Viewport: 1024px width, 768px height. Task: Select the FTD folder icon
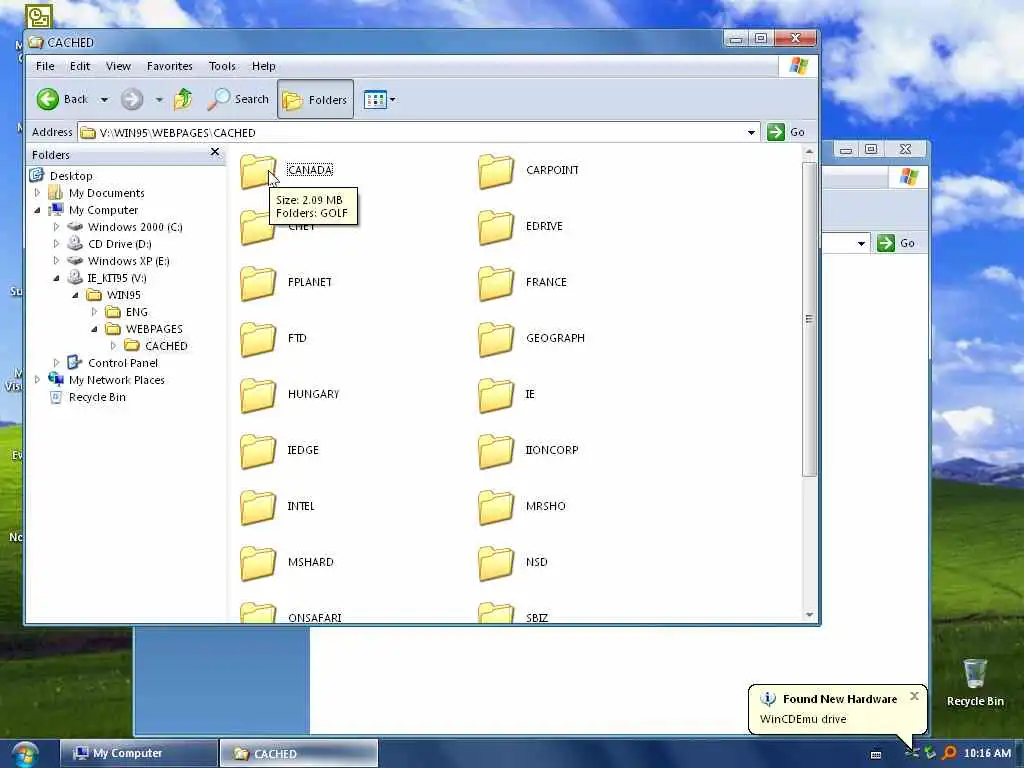[x=258, y=339]
